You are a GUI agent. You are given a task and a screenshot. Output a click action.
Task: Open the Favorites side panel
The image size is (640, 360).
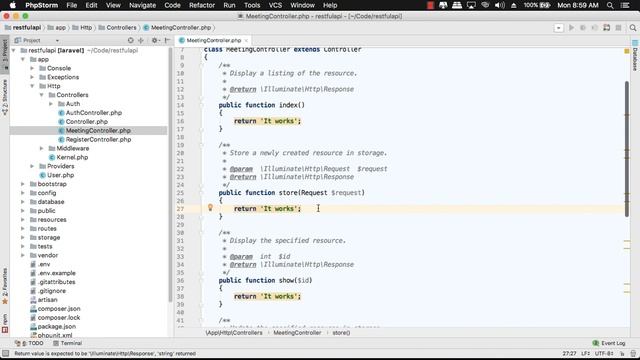click(4, 286)
